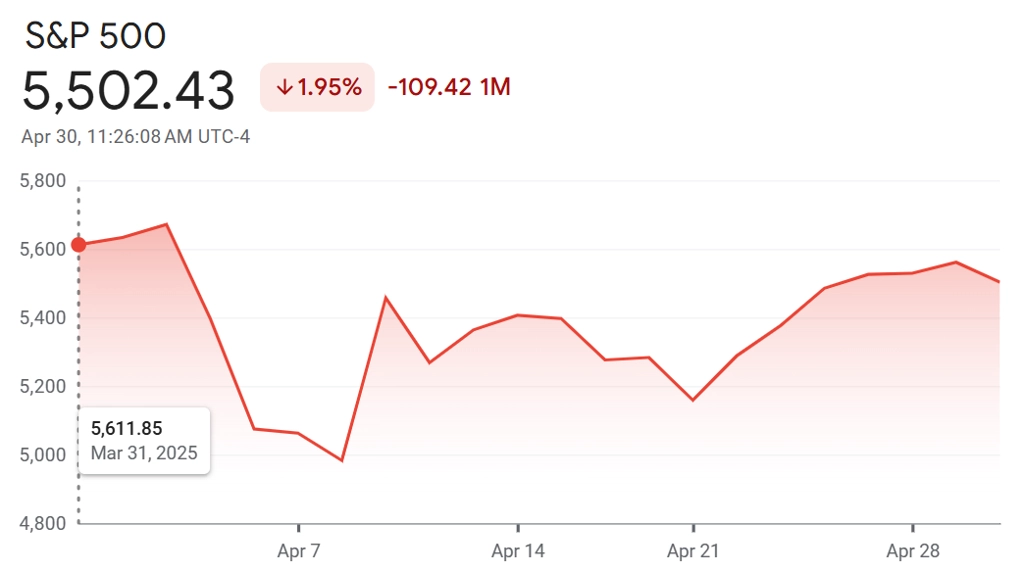This screenshot has width=1024, height=572.
Task: Click the chart's lowest point after Apr 7
Action: coord(342,460)
